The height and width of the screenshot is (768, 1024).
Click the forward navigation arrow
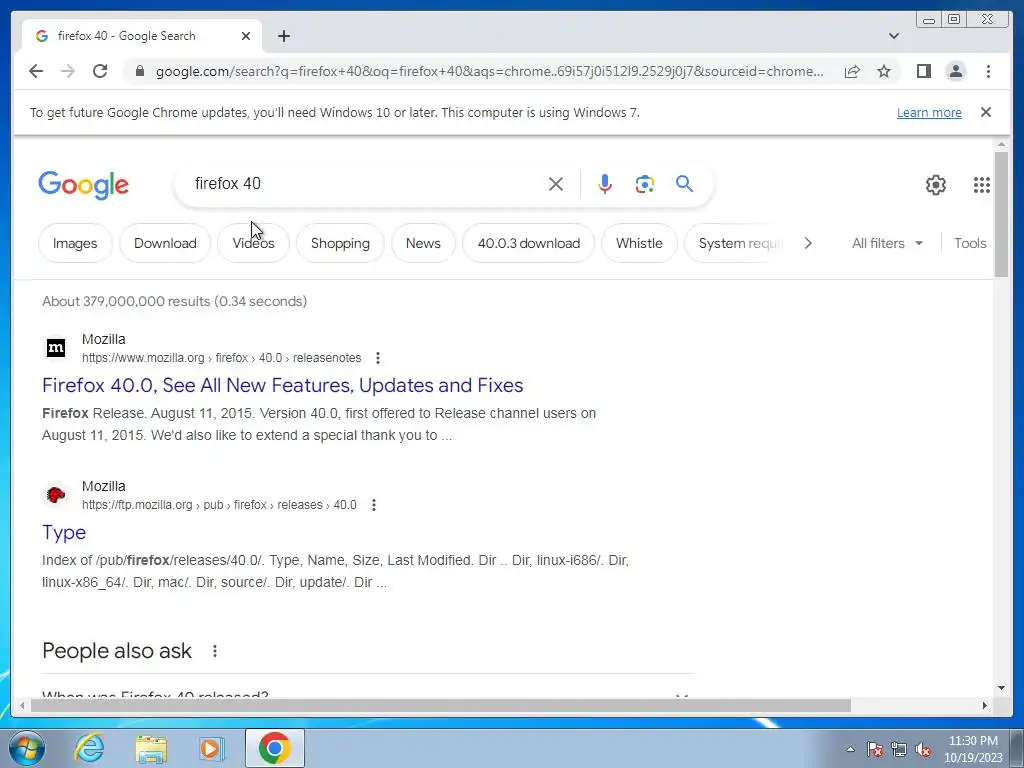pyautogui.click(x=68, y=71)
